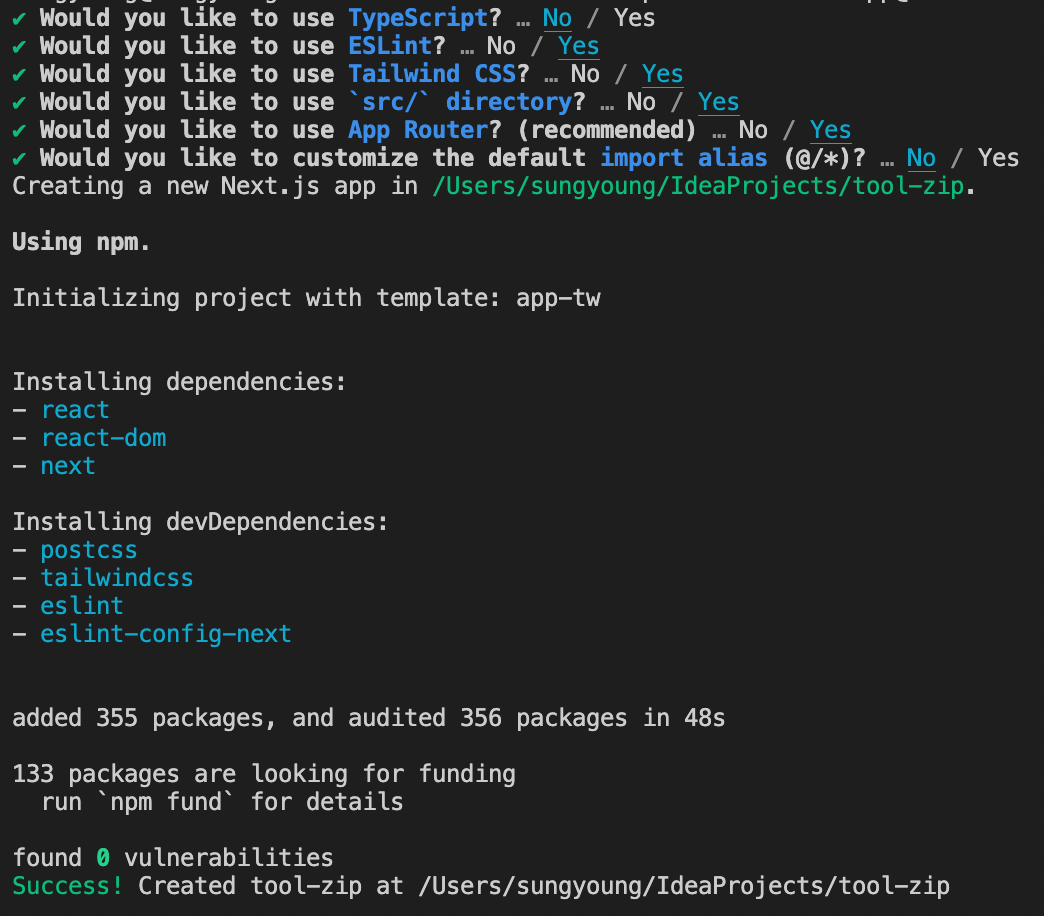The width and height of the screenshot is (1044, 916).
Task: Click the green 'Success!' word
Action: [68, 885]
